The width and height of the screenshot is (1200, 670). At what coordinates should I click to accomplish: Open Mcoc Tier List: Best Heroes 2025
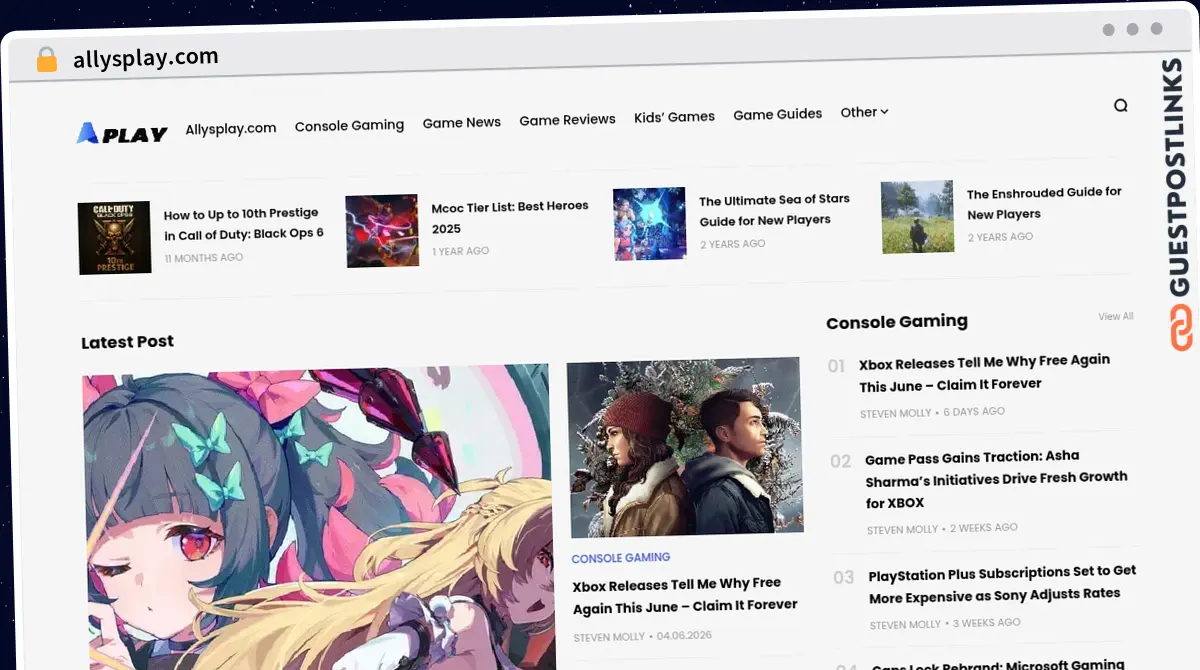click(510, 217)
